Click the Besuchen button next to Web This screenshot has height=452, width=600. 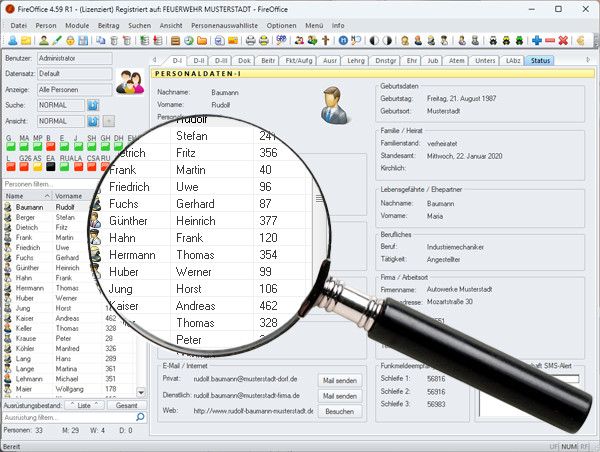tap(339, 411)
